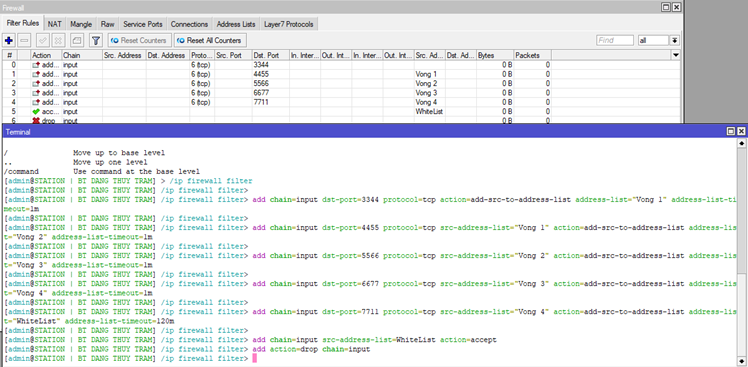Select 'Vong 1' source address list cell

tap(430, 74)
